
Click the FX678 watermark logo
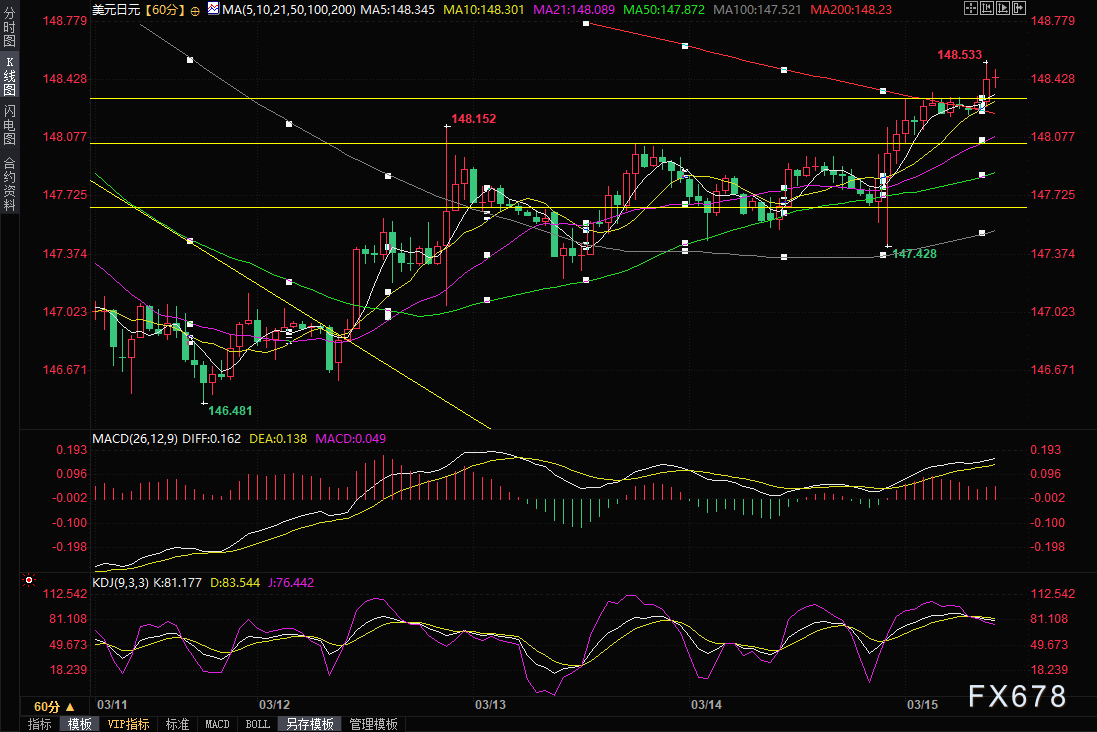pyautogui.click(x=1017, y=696)
